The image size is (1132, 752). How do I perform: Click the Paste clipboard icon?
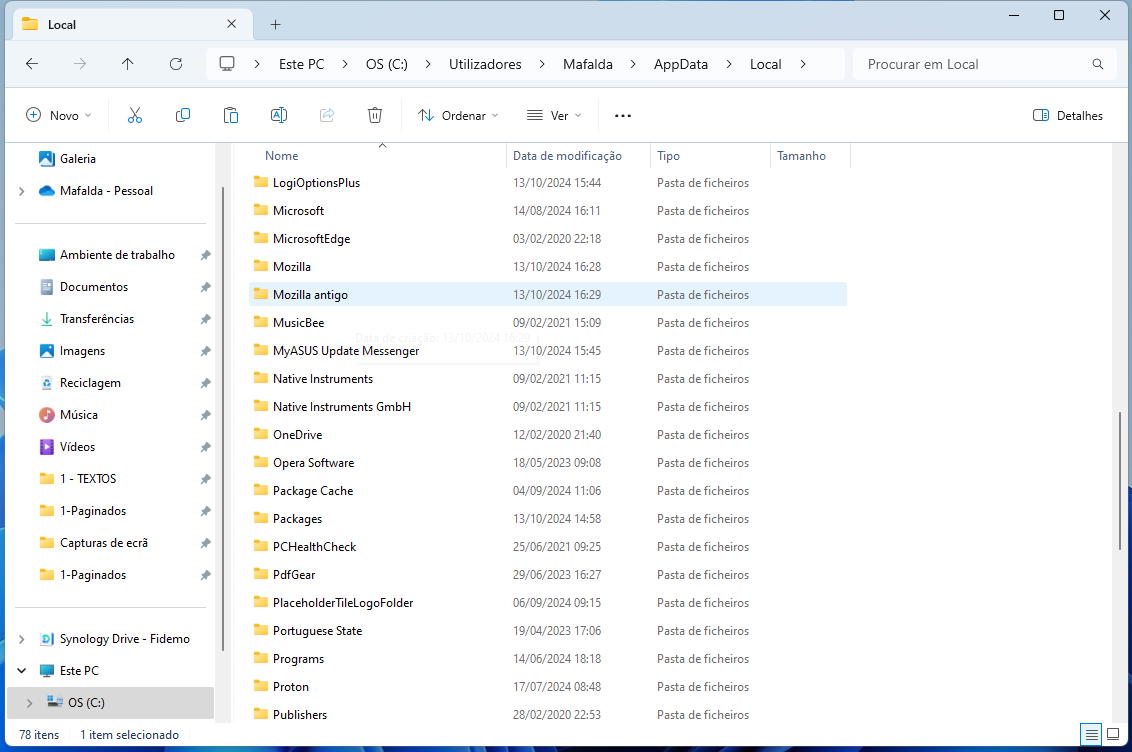point(231,115)
